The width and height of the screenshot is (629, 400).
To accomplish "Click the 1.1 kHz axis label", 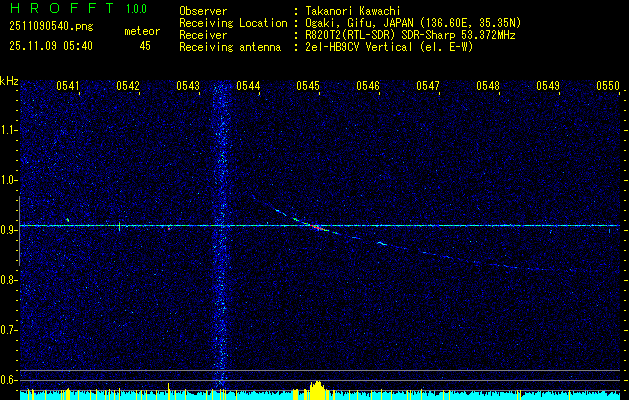I will click(8, 130).
